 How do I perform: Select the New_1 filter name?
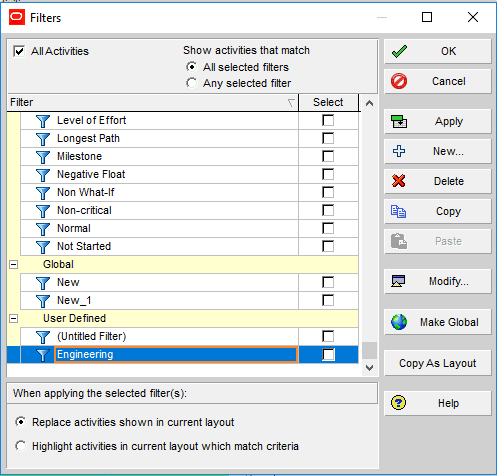click(x=74, y=300)
